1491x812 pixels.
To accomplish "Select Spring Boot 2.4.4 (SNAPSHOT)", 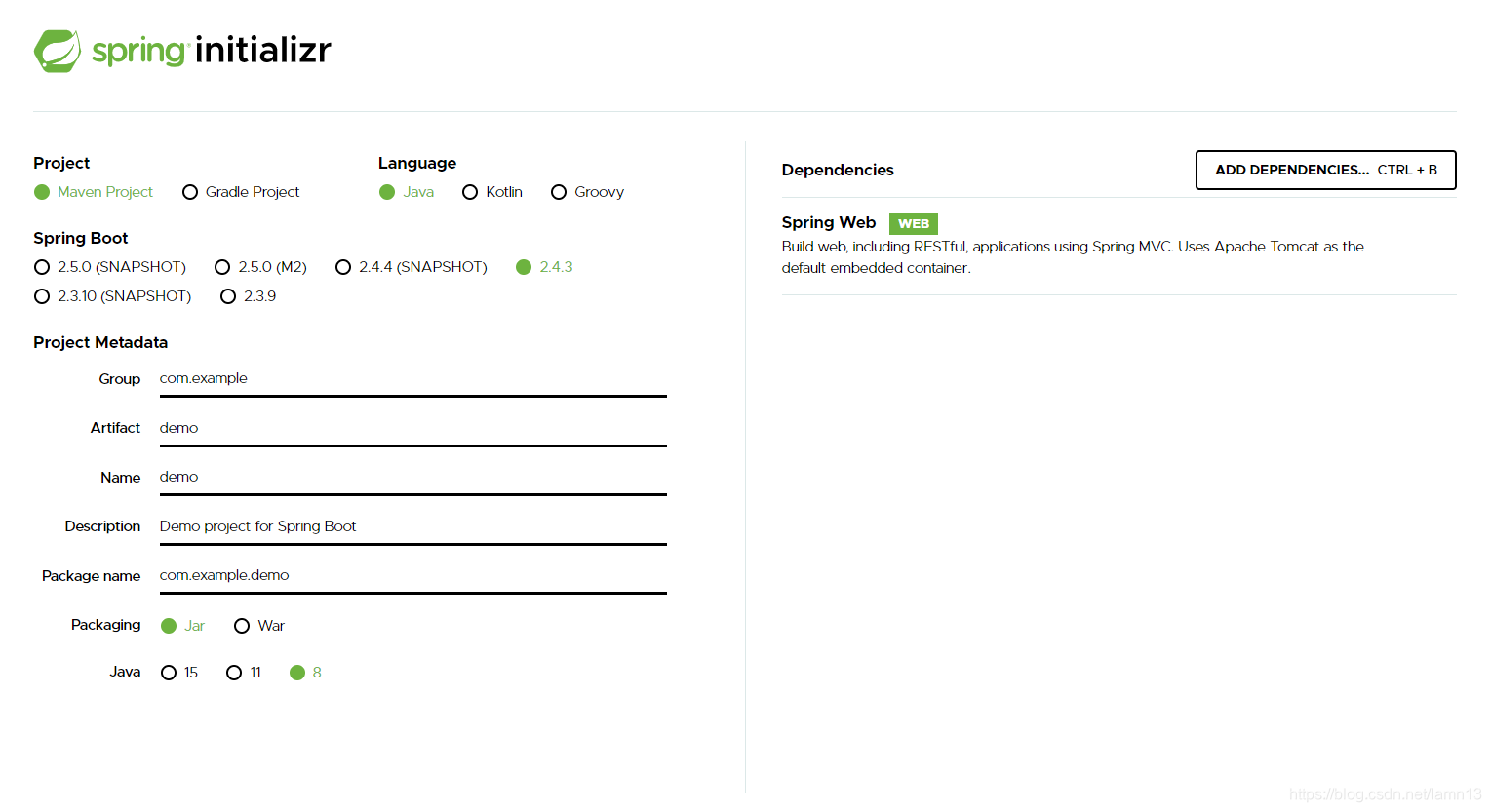I will (412, 267).
